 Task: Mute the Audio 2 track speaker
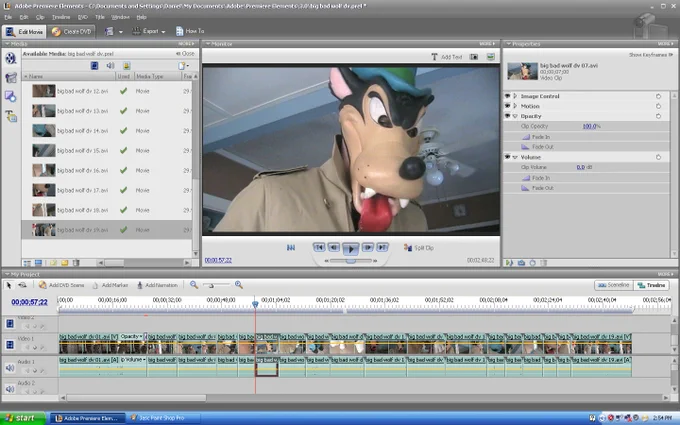click(x=10, y=389)
